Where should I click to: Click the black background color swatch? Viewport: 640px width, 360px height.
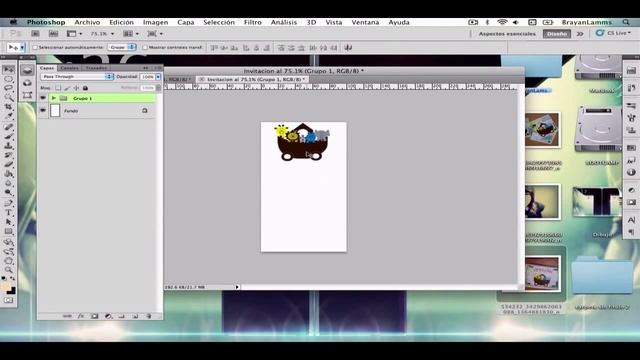12,291
